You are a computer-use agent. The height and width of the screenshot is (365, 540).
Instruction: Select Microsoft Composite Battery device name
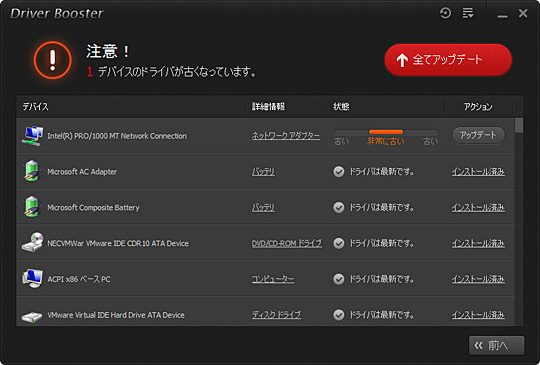click(x=93, y=207)
